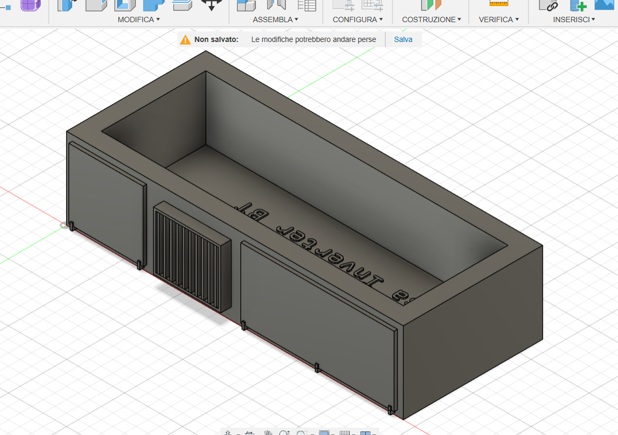Click the Salva link to save
This screenshot has width=618, height=435.
tap(403, 40)
